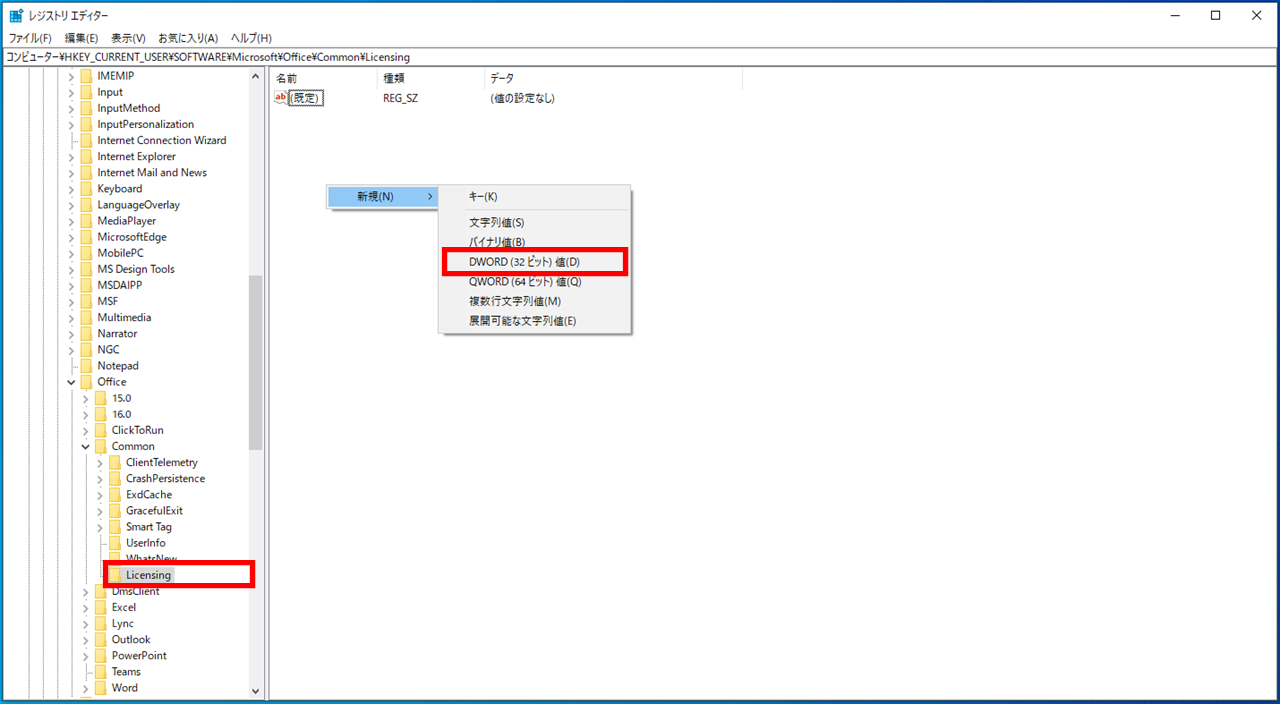
Task: Click the データ column header
Action: pos(613,78)
